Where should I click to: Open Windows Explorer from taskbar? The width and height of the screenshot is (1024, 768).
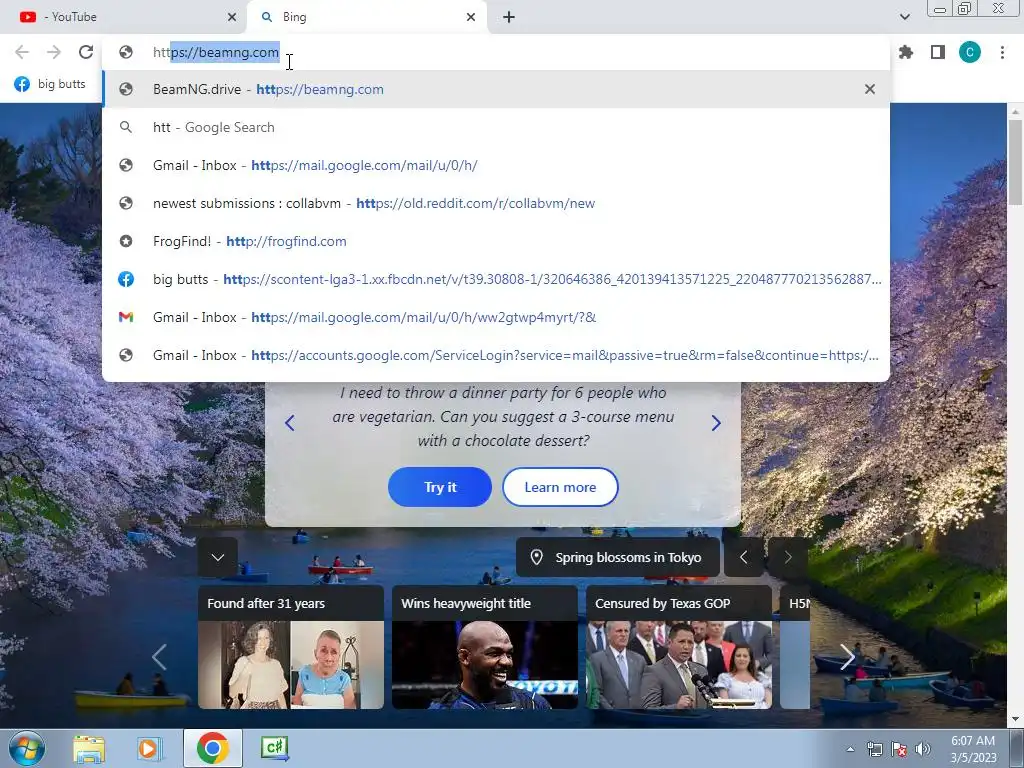(89, 748)
